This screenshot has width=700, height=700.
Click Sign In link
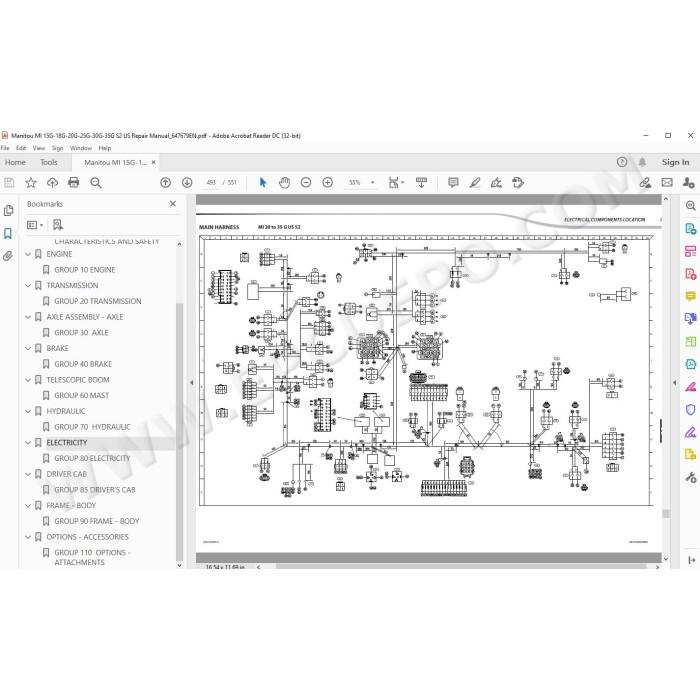675,162
